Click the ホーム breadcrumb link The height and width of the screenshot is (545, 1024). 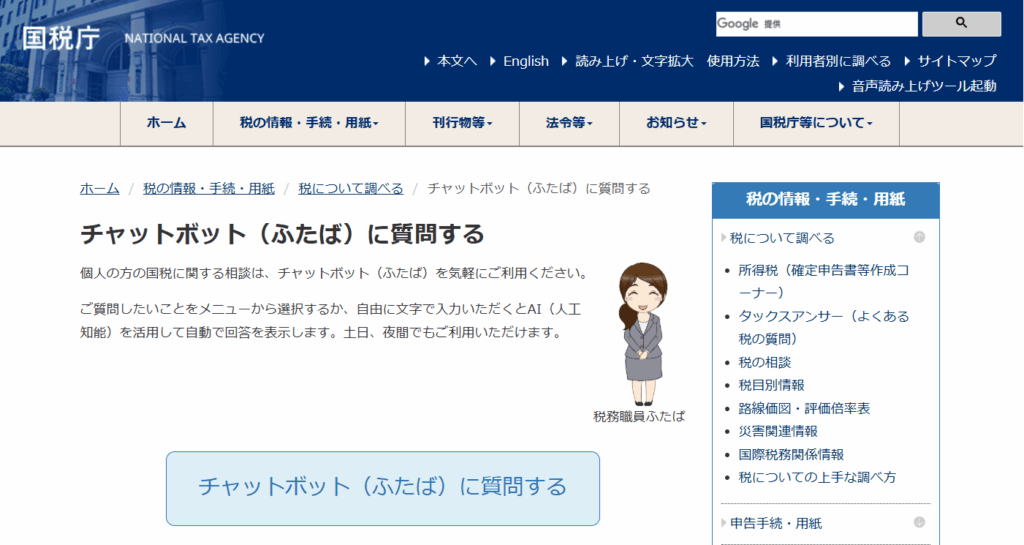point(99,188)
